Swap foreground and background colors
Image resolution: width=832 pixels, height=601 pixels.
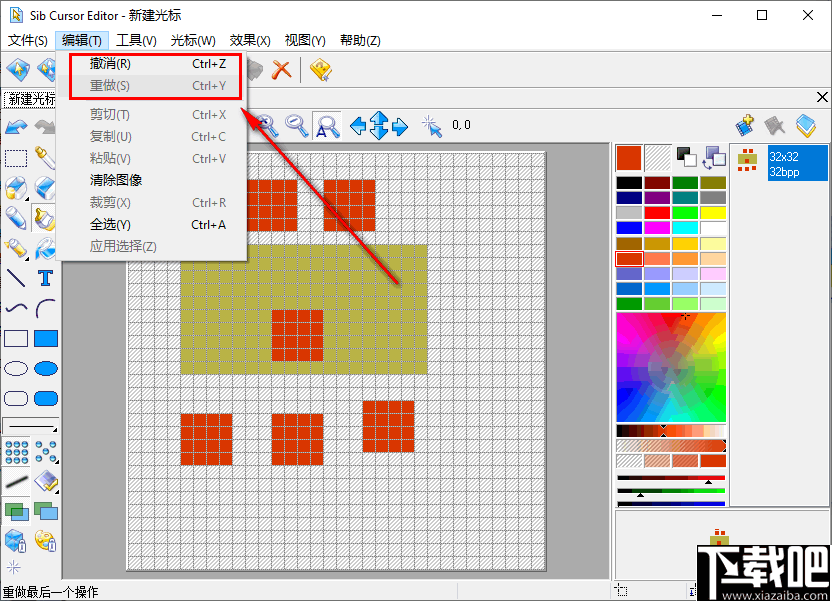tap(714, 159)
